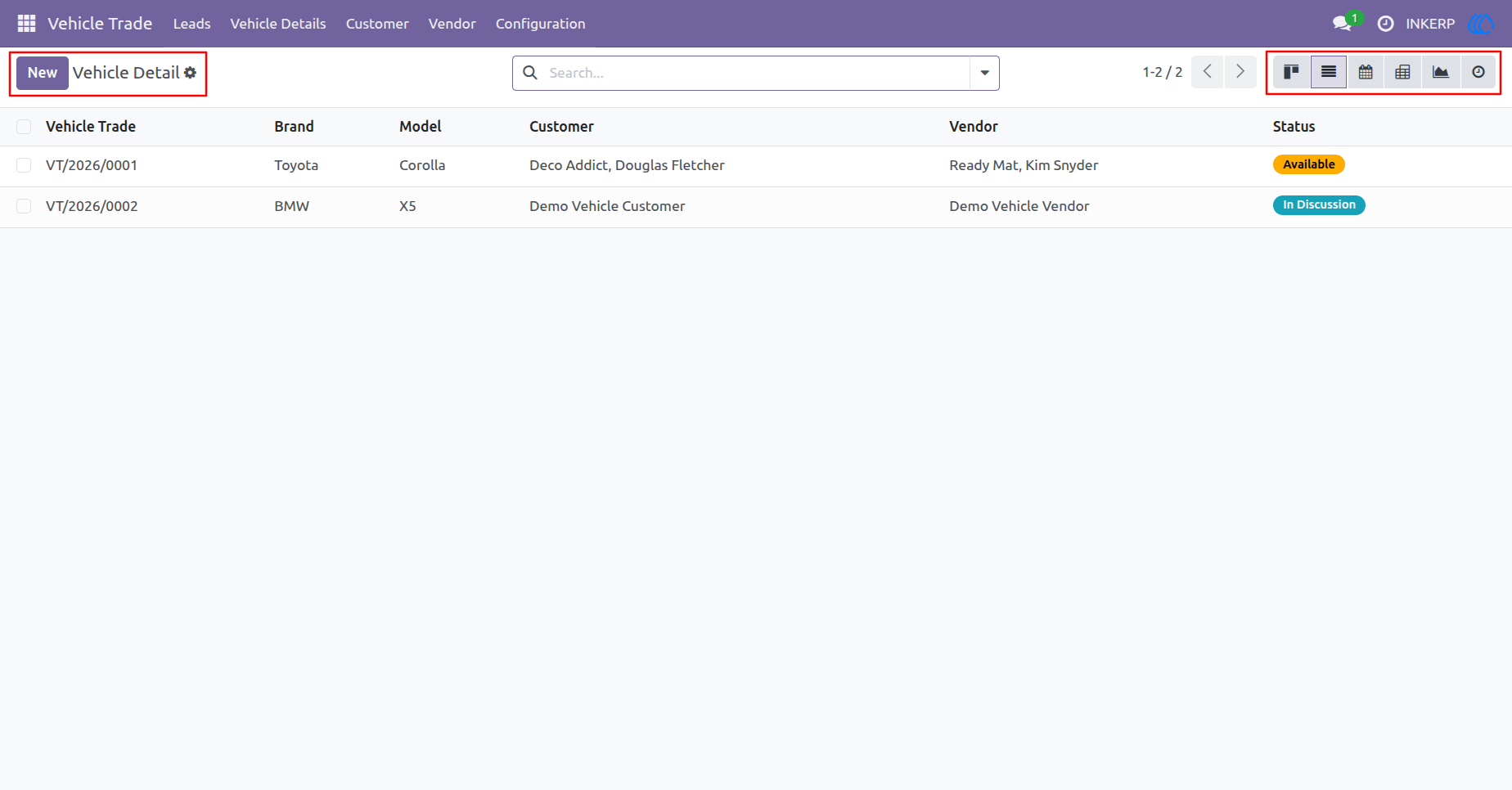Image resolution: width=1512 pixels, height=790 pixels.
Task: Click the user avatar logo
Action: coord(1481,24)
